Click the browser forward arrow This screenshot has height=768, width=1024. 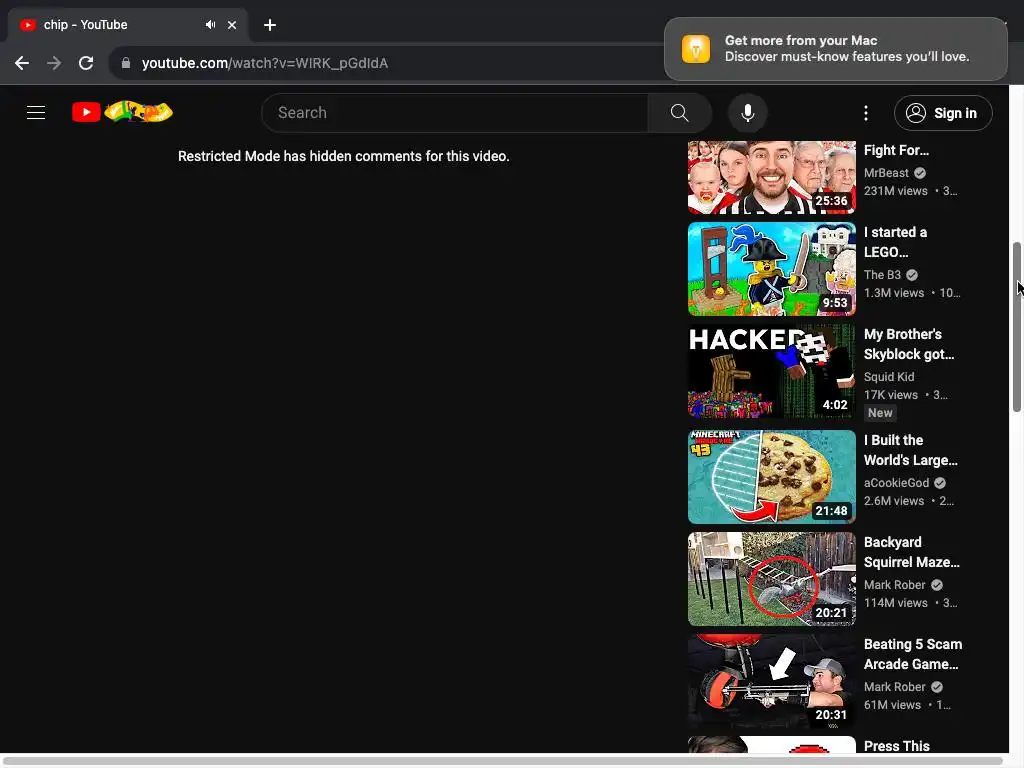coord(54,63)
